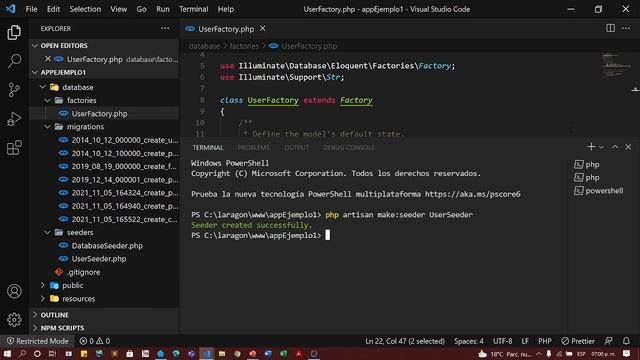Close the UserFactory.php editor tab
This screenshot has height=360, width=640.
pyautogui.click(x=262, y=29)
